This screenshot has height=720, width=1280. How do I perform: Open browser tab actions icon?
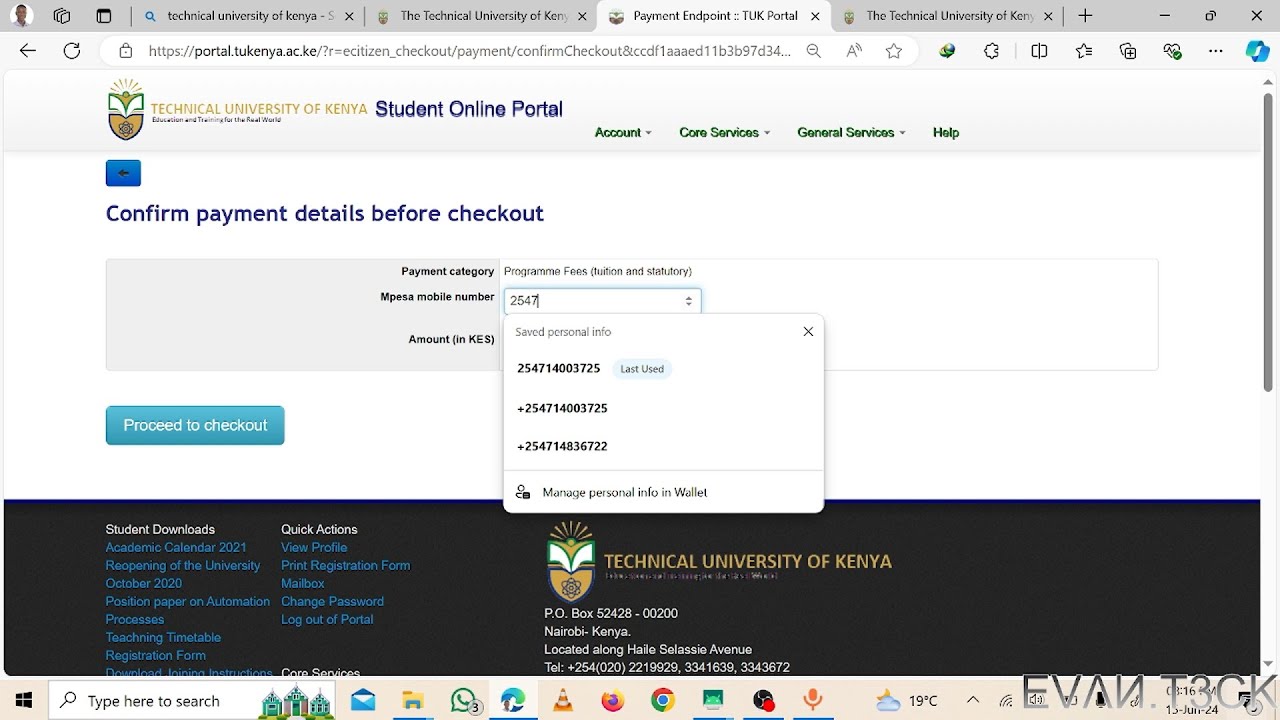(x=104, y=16)
